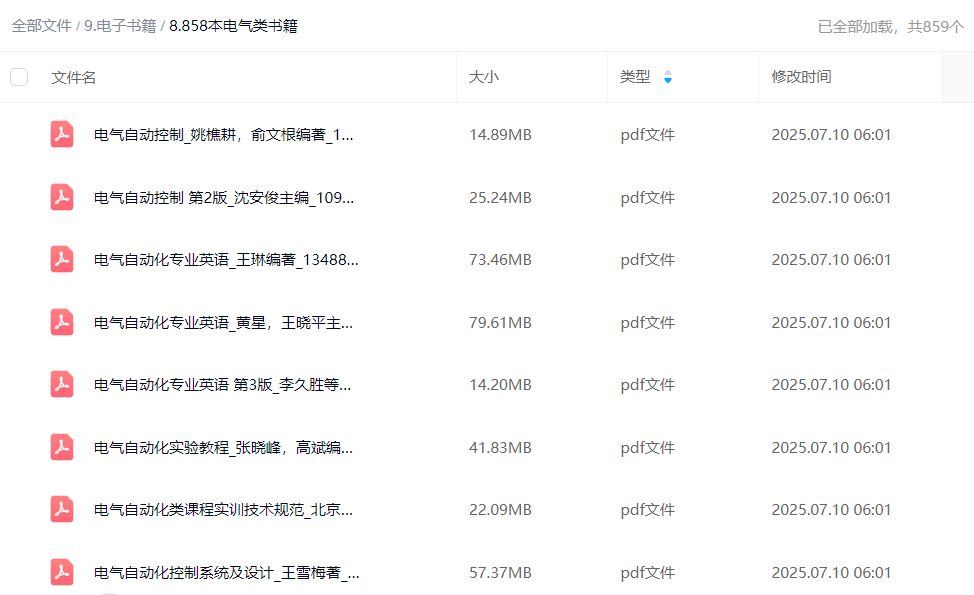974x595 pixels.
Task: Select the row showing 73.46MB size
Action: click(x=500, y=259)
